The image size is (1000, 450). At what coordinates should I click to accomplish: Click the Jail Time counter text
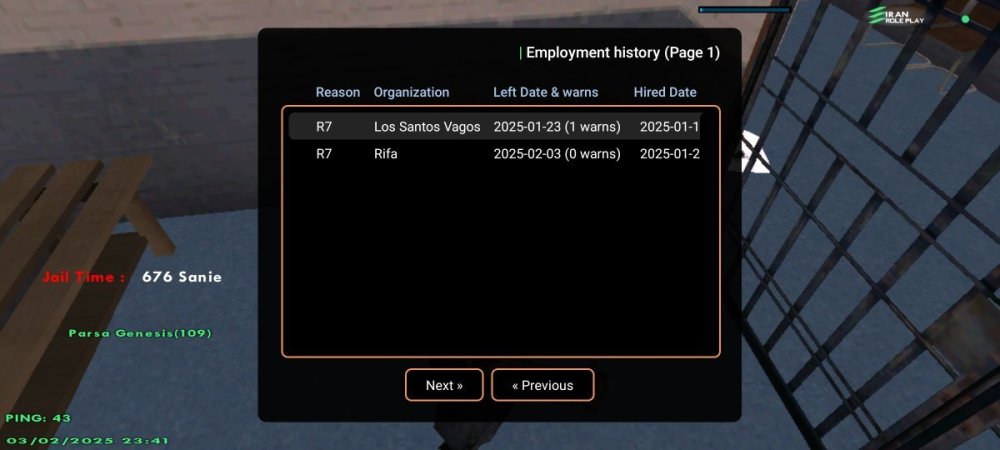click(132, 277)
